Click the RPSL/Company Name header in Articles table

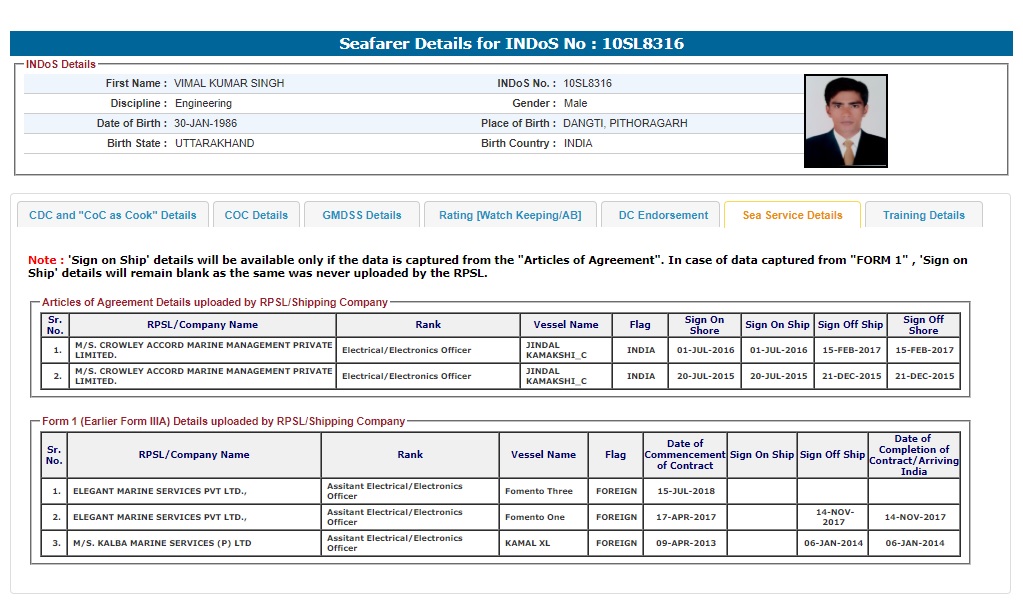point(202,325)
